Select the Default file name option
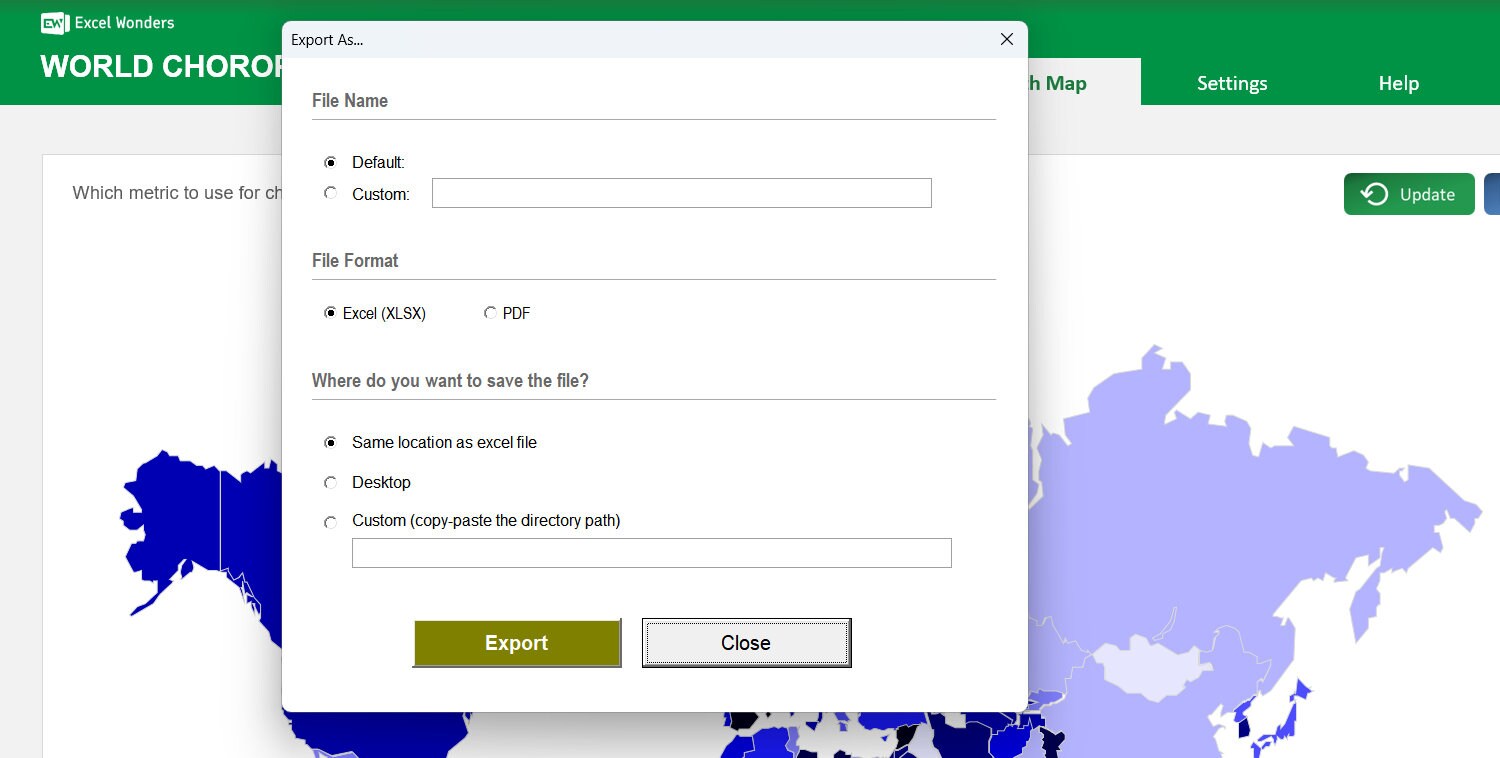 click(330, 162)
